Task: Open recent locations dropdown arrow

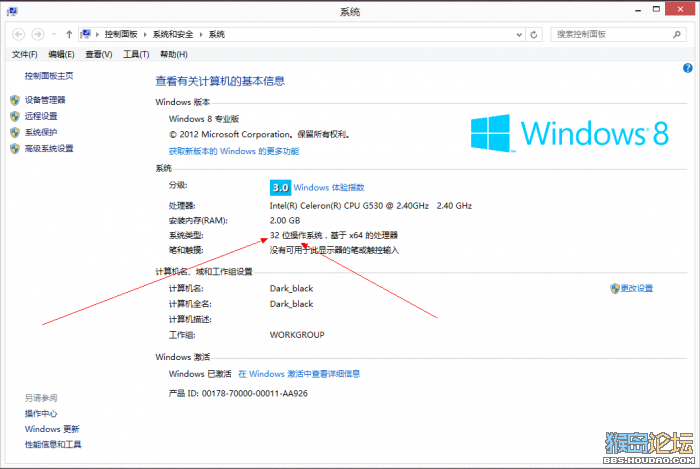Action: coord(54,34)
